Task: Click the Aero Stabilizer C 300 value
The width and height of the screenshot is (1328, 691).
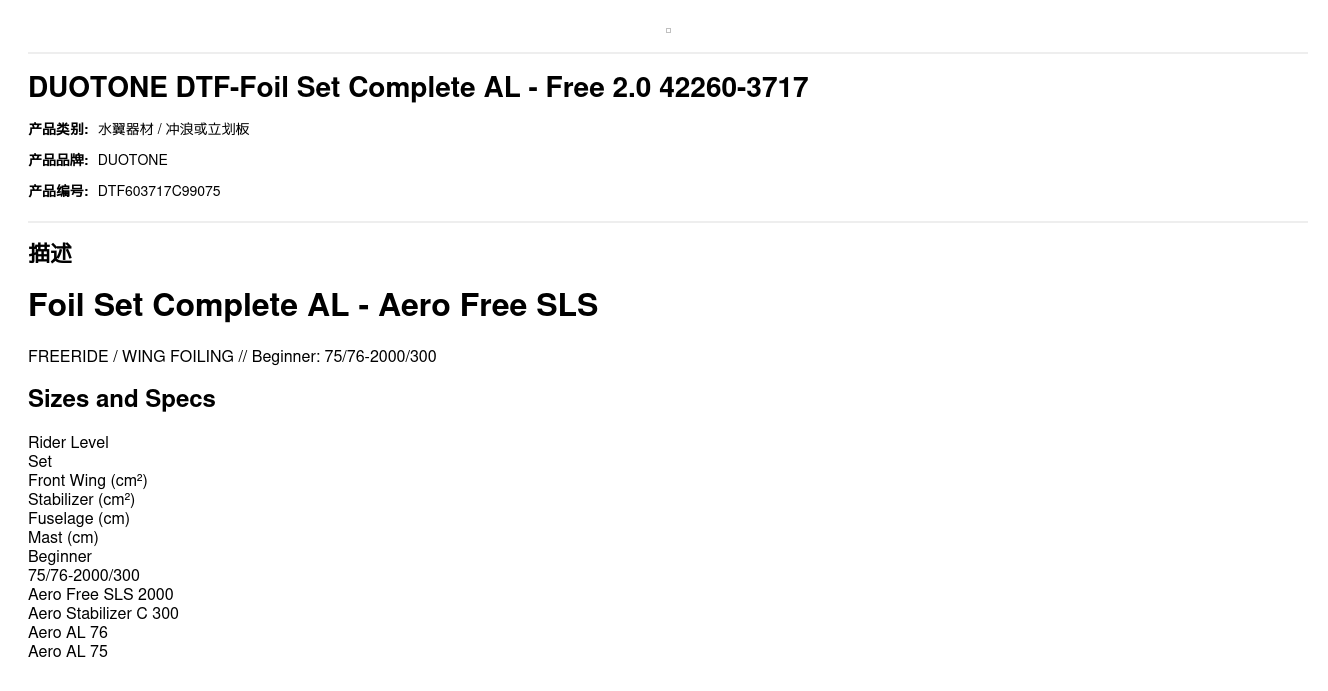Action: pyautogui.click(x=103, y=614)
